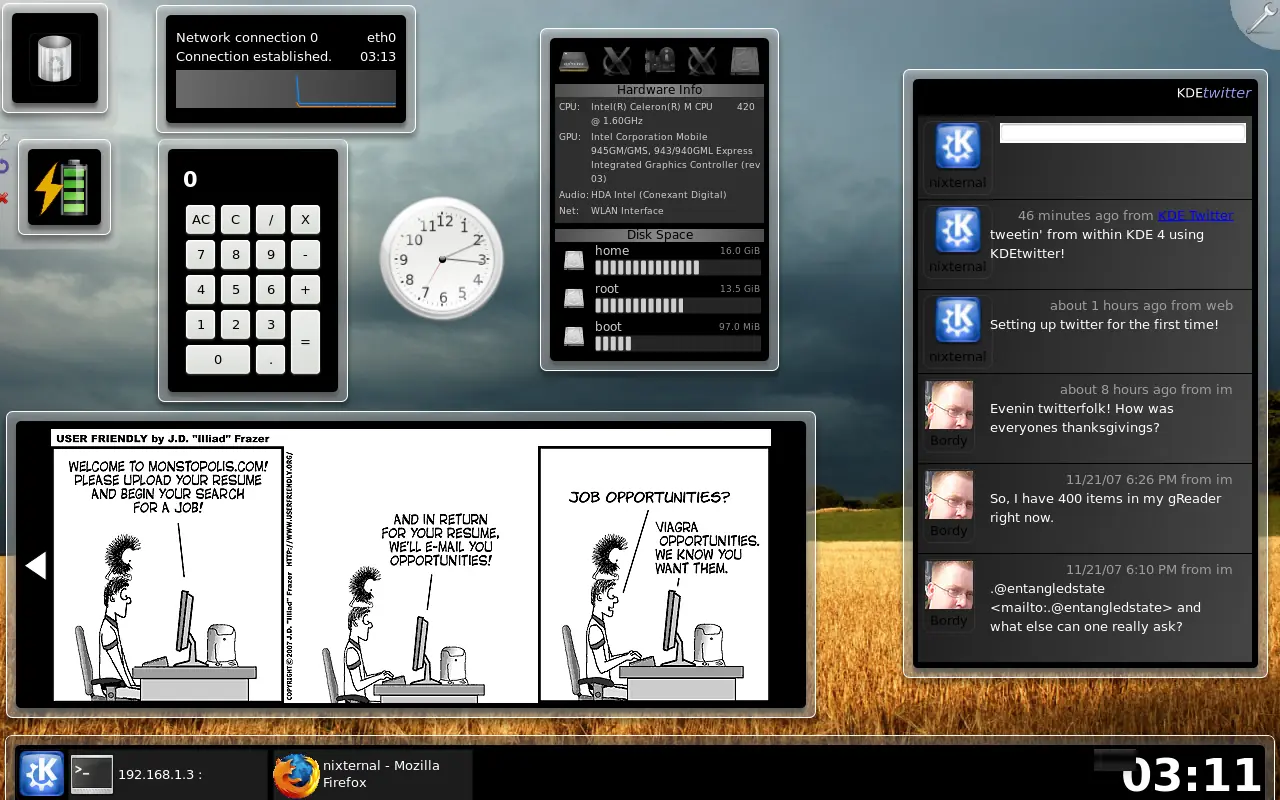
Task: Click digit 1 on the calculator
Action: (201, 325)
